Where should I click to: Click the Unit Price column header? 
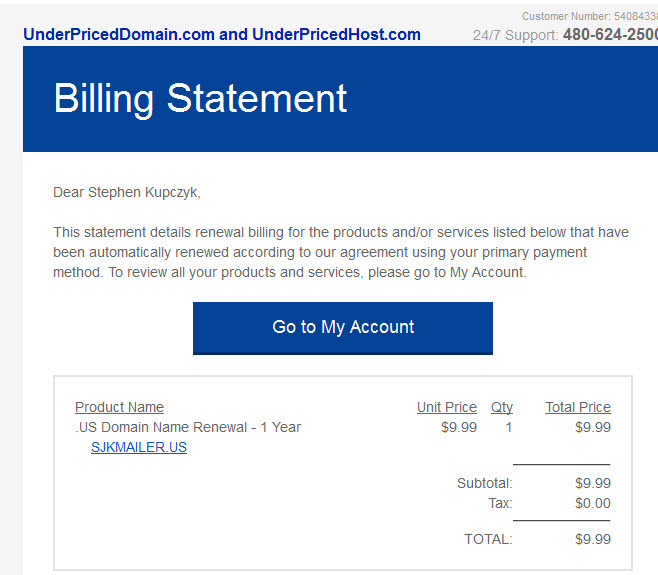click(446, 407)
